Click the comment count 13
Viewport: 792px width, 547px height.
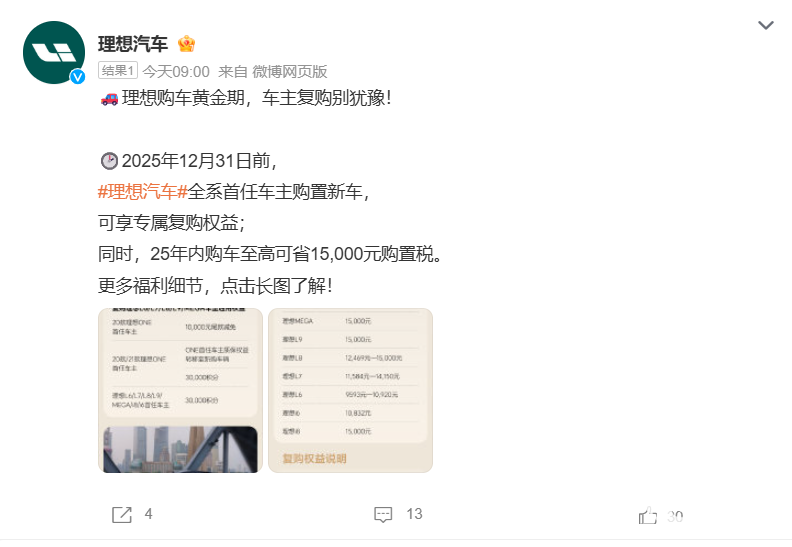[414, 514]
